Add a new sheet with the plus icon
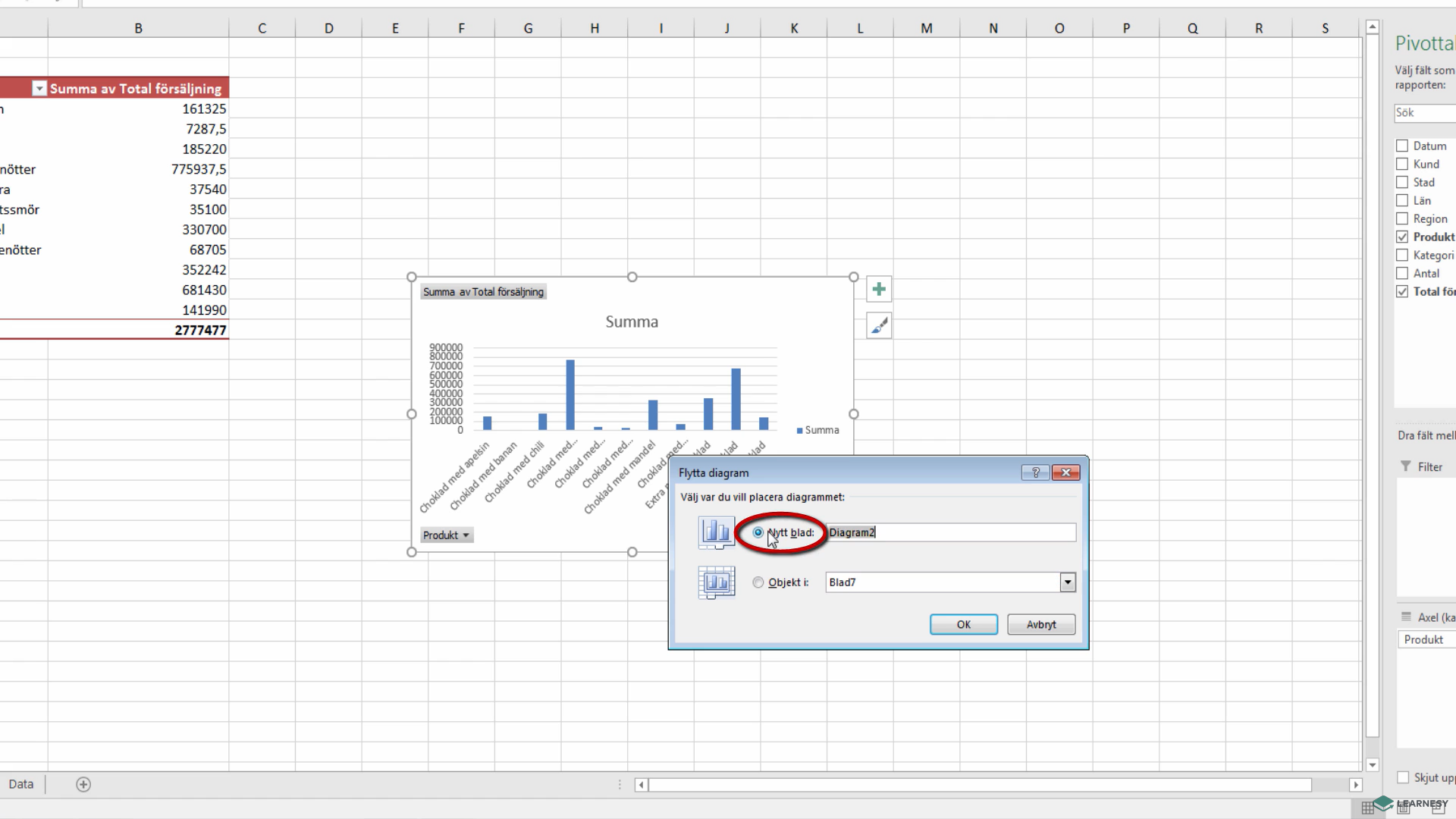 click(x=83, y=784)
